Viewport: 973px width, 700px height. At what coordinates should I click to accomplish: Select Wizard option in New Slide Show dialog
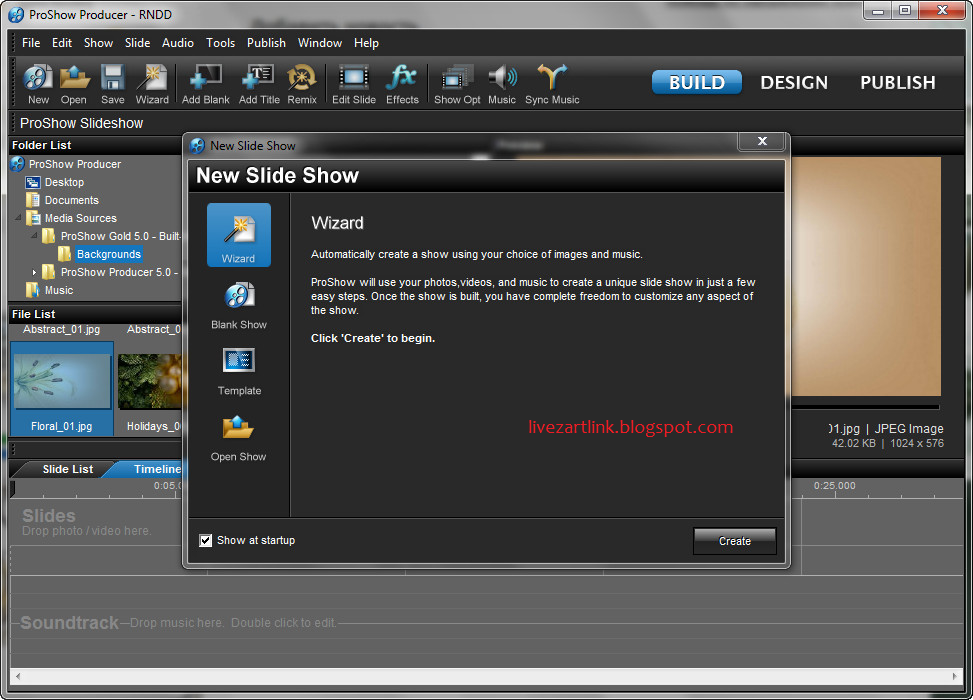(x=239, y=235)
